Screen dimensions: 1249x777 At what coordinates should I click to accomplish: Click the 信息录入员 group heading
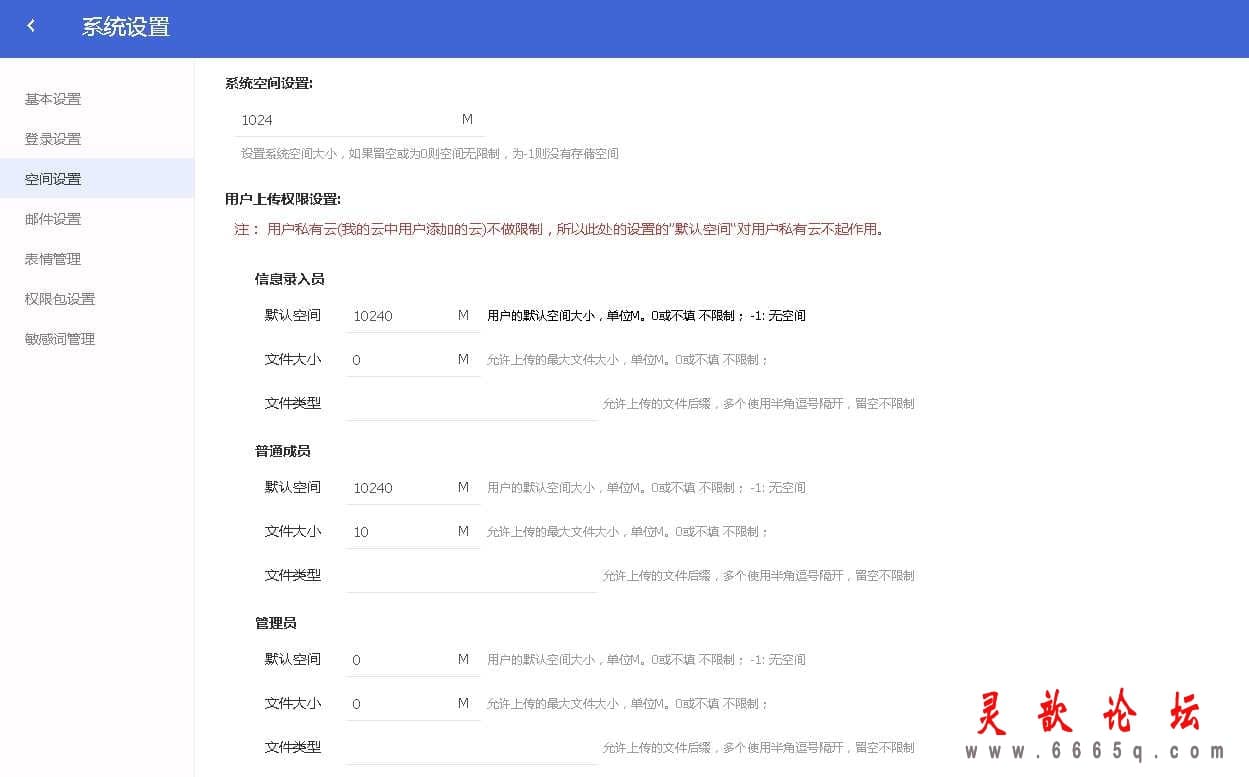(x=290, y=279)
